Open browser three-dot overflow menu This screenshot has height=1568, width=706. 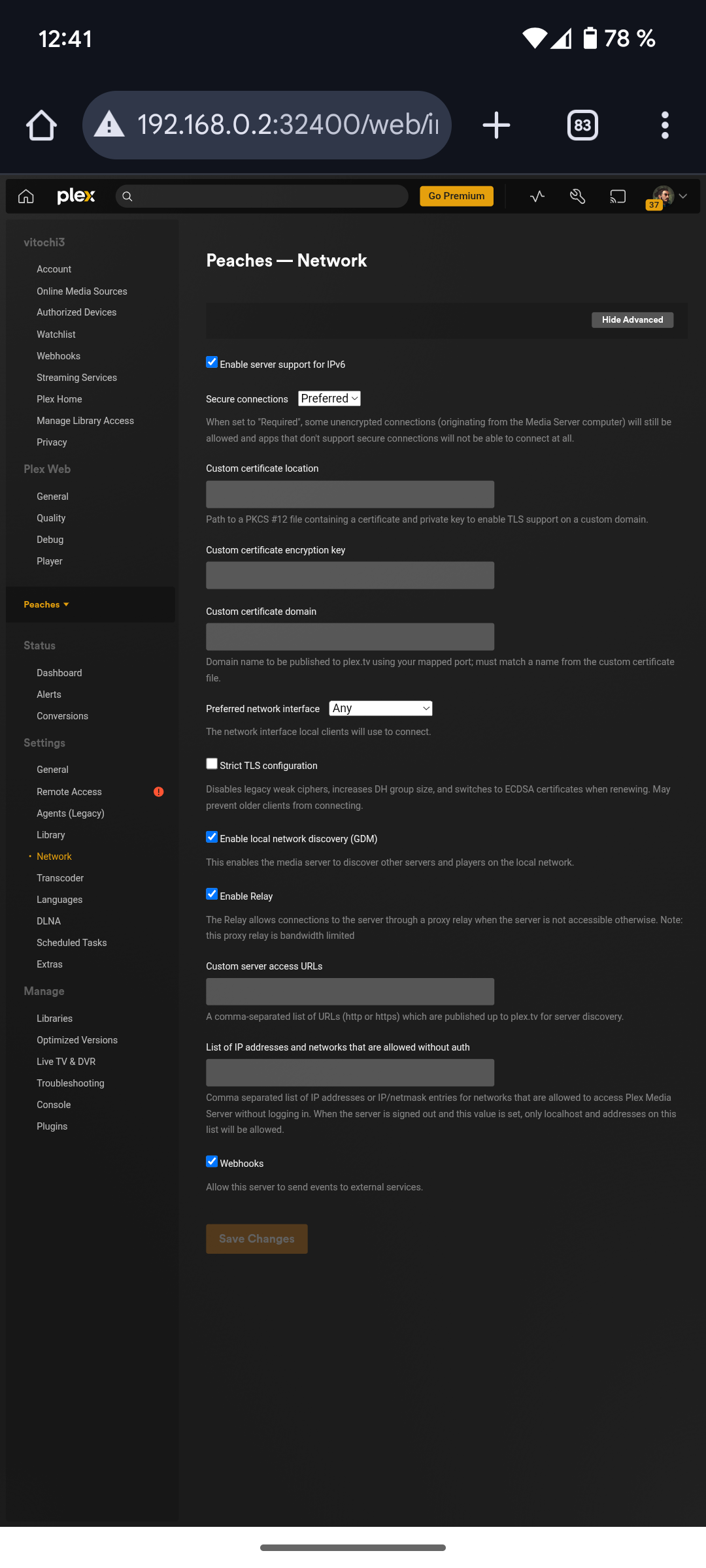(x=665, y=125)
